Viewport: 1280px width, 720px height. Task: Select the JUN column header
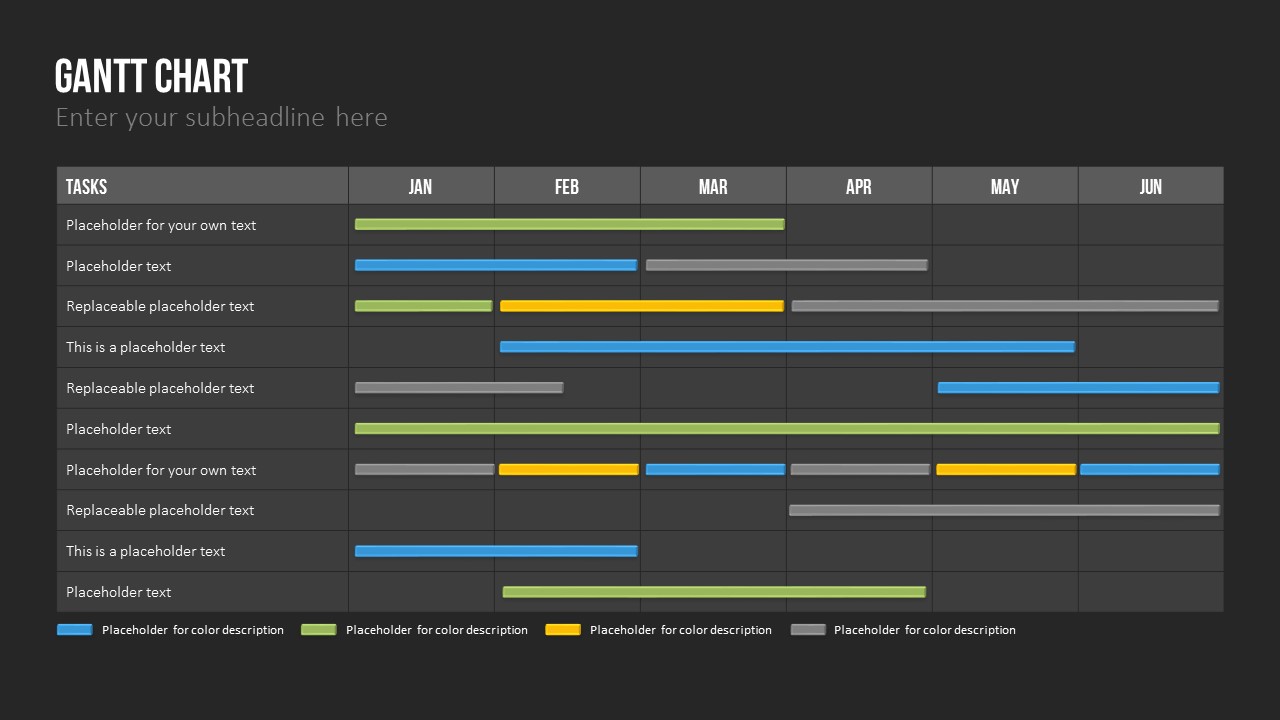tap(1151, 186)
